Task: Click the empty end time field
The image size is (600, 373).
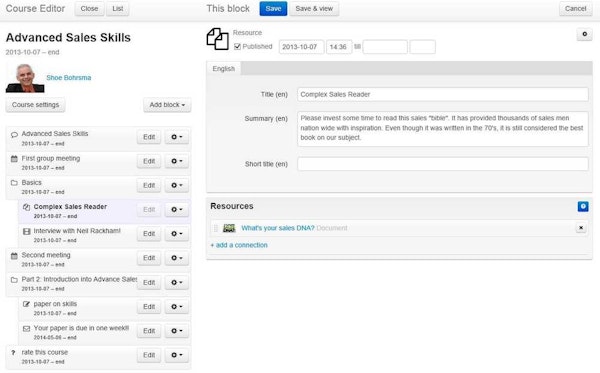Action: tap(422, 47)
